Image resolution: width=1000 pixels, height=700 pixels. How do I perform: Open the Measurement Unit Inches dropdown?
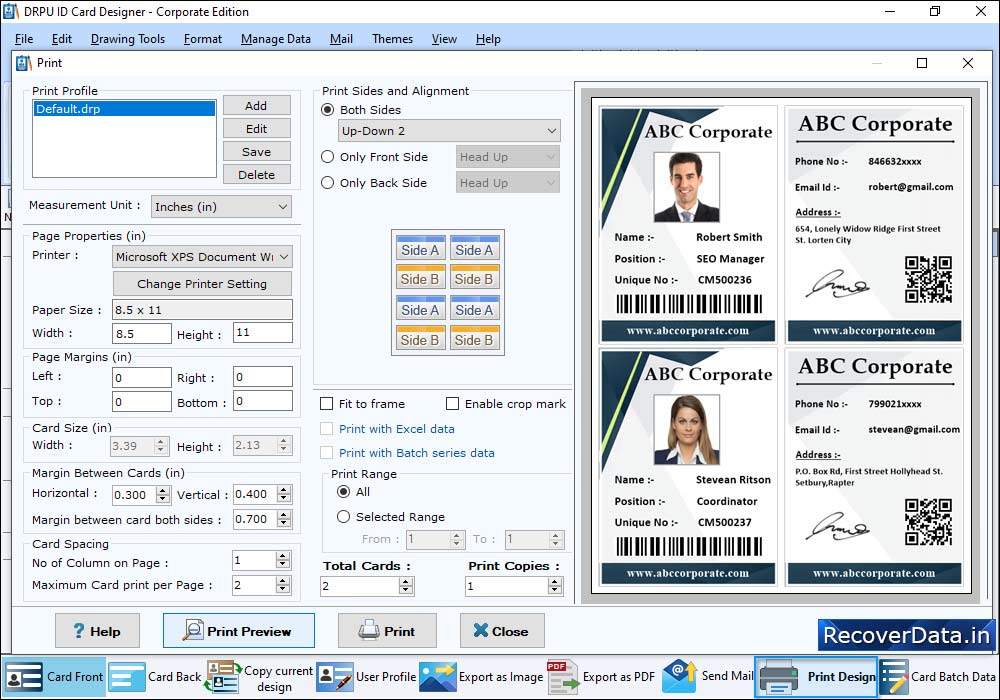tap(221, 207)
